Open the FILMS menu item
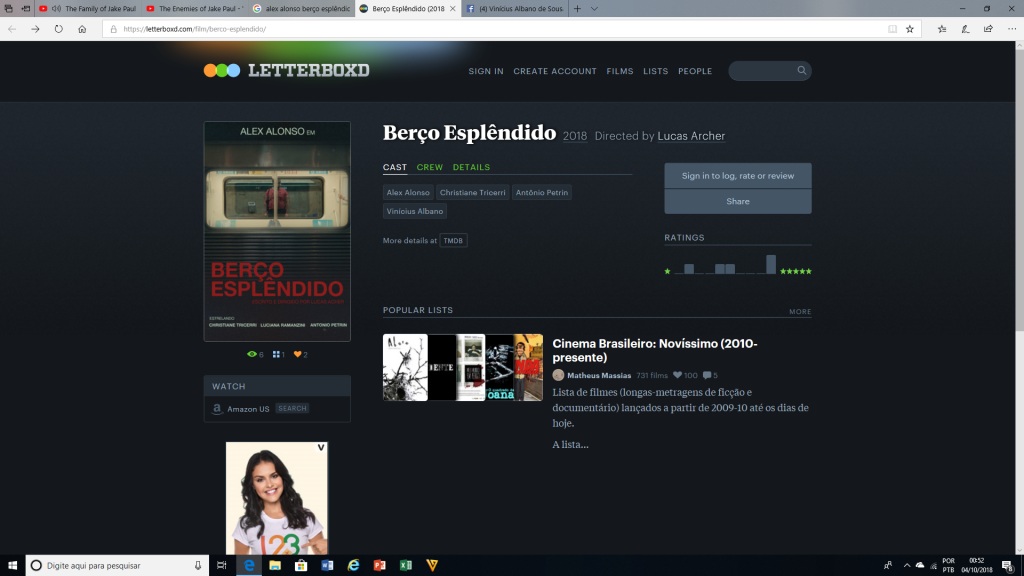 [x=619, y=71]
